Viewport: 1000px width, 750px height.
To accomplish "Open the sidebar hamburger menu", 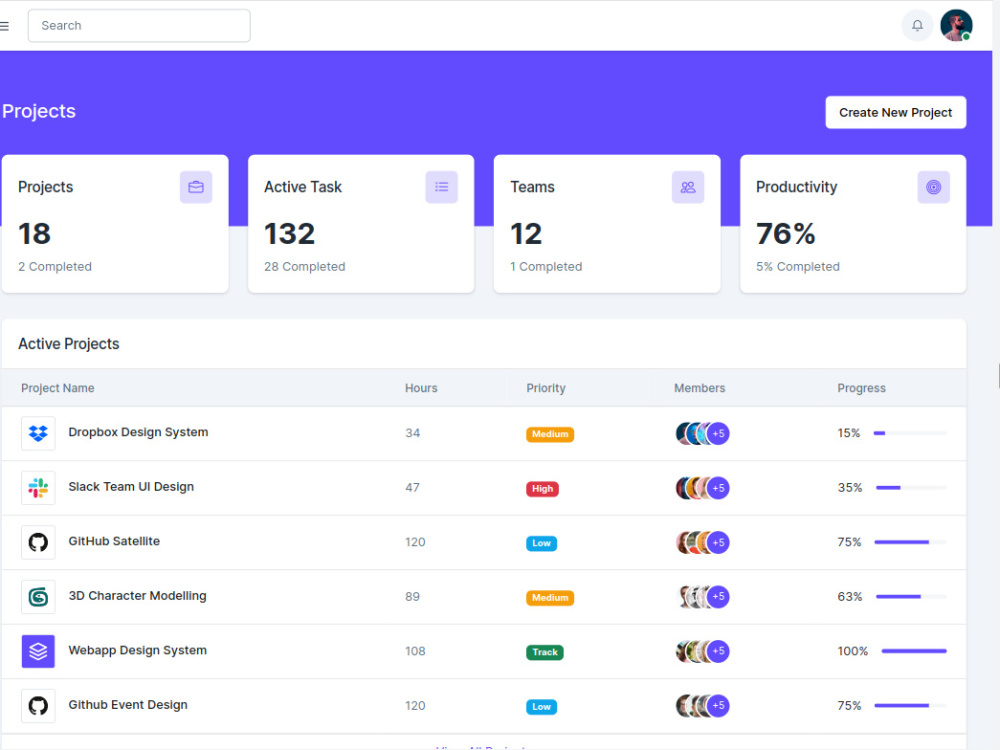I will 5,25.
